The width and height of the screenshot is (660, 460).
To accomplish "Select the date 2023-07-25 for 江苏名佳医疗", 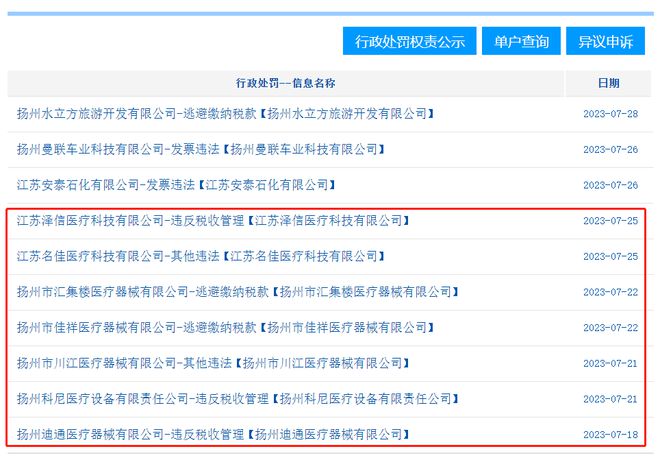I will tap(610, 257).
